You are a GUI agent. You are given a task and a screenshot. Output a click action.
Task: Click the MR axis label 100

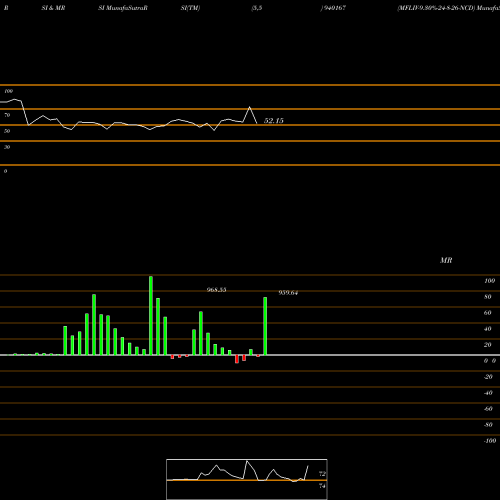click(489, 281)
